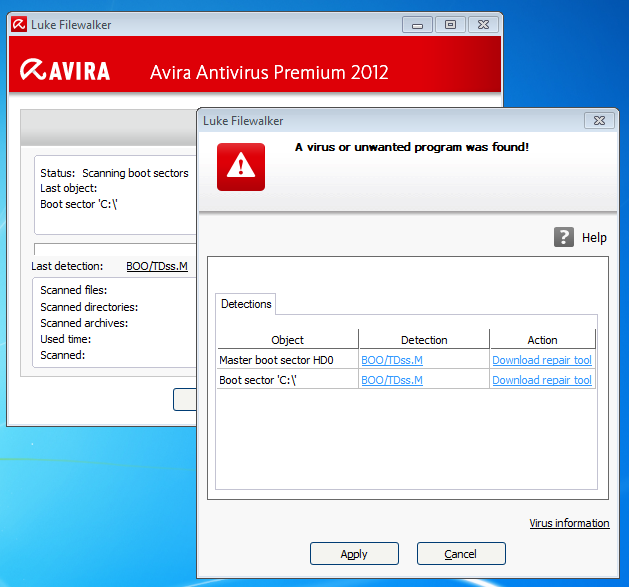Viewport: 629px width, 587px height.
Task: Click the Apply button
Action: coord(354,554)
